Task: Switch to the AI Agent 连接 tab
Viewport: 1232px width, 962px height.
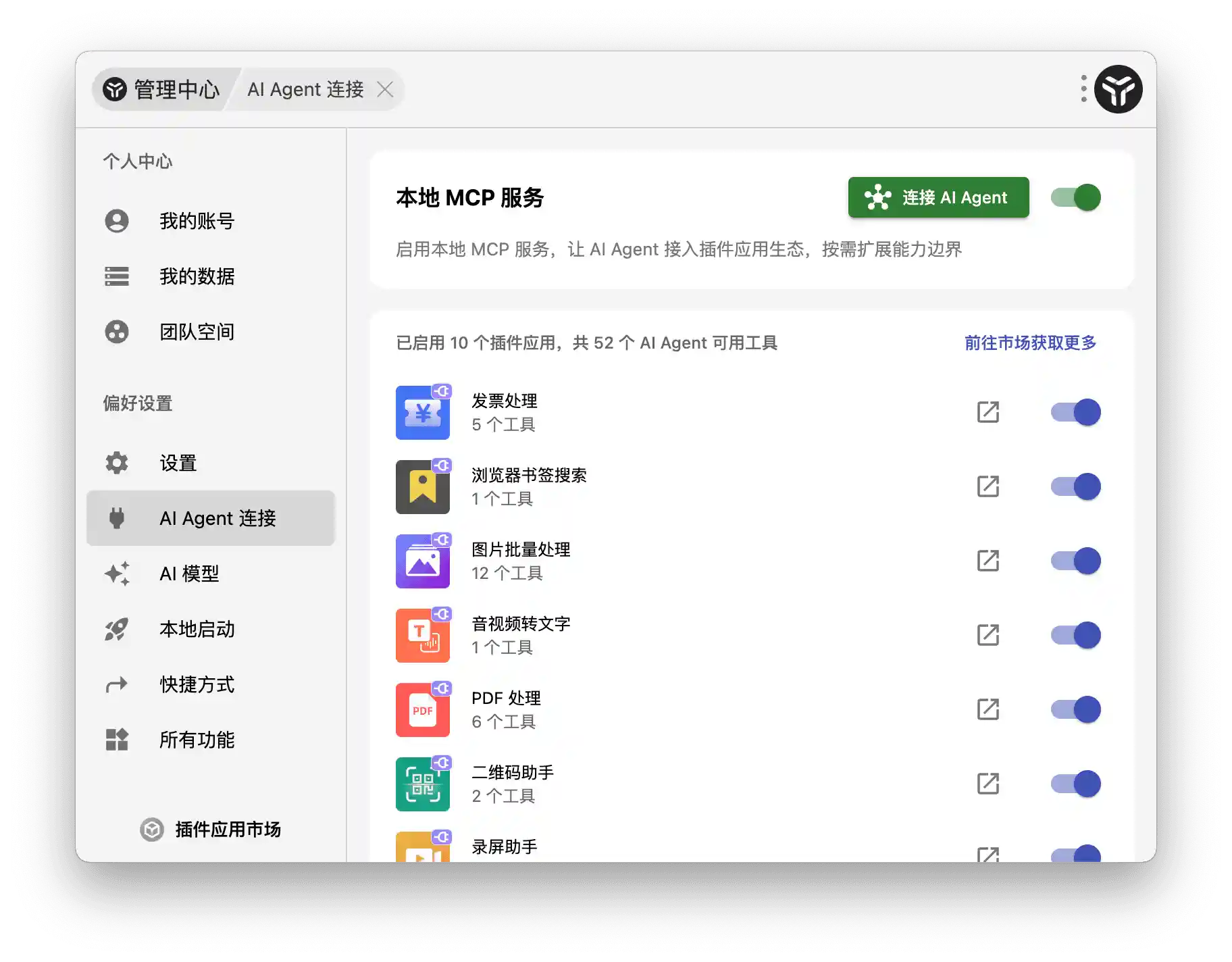Action: pyautogui.click(x=305, y=88)
